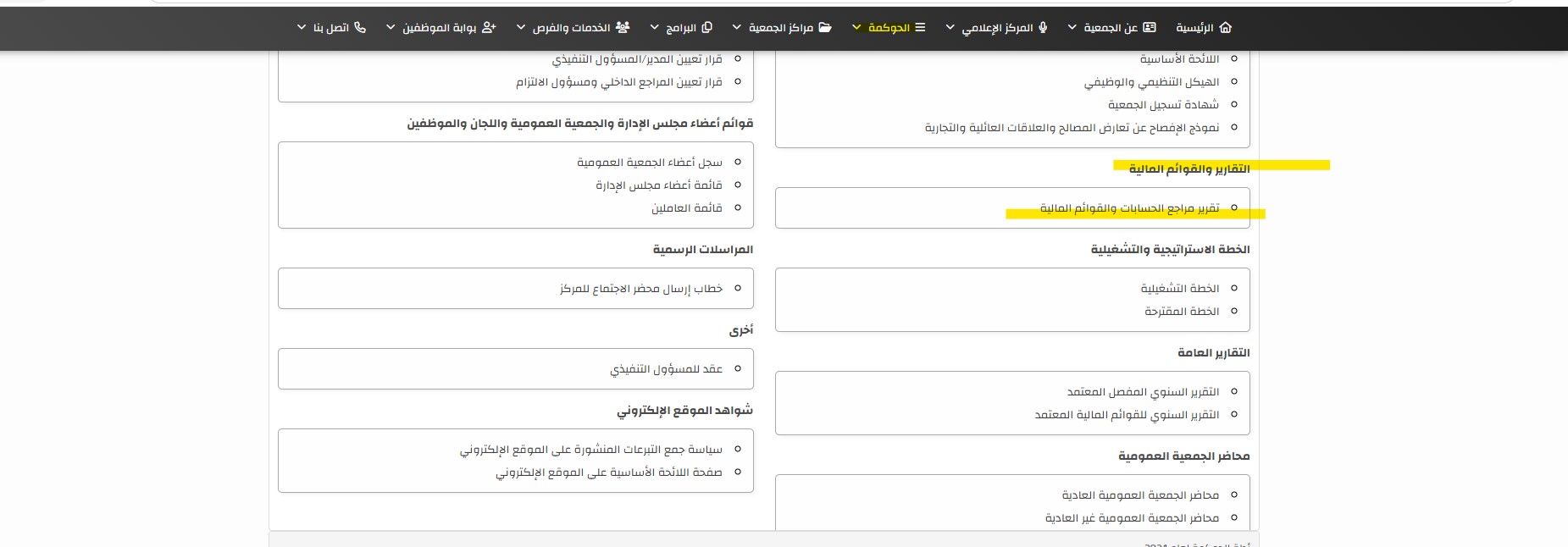Click the الخطة الاستراتيجية والتشغيلية heading
This screenshot has width=1568, height=547.
[x=1170, y=250]
